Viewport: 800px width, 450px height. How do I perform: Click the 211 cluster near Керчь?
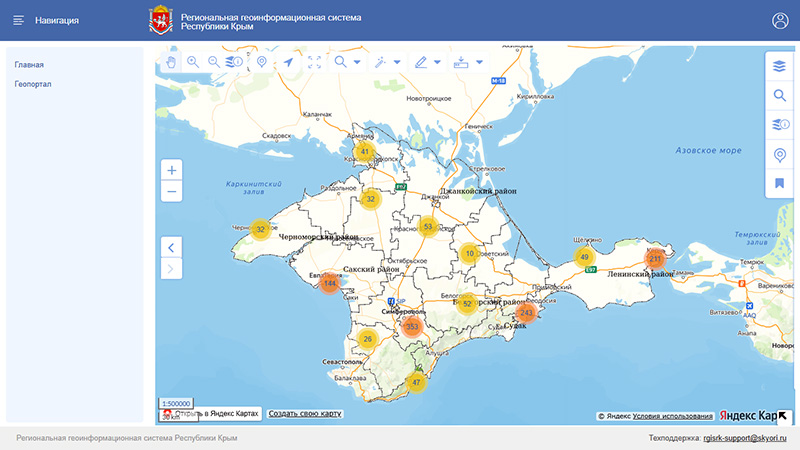tap(655, 259)
